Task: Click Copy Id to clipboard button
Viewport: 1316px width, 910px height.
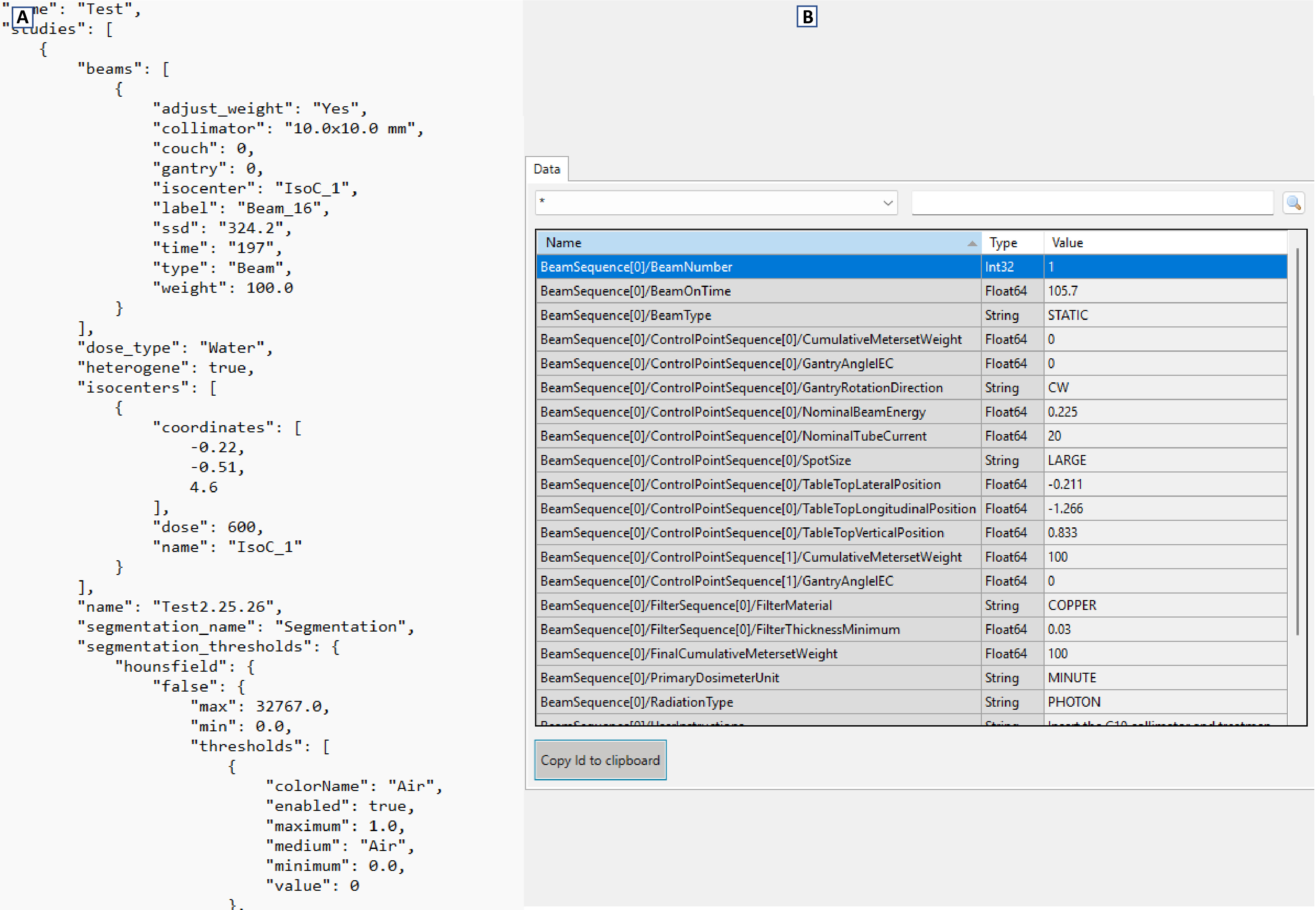Action: 601,761
